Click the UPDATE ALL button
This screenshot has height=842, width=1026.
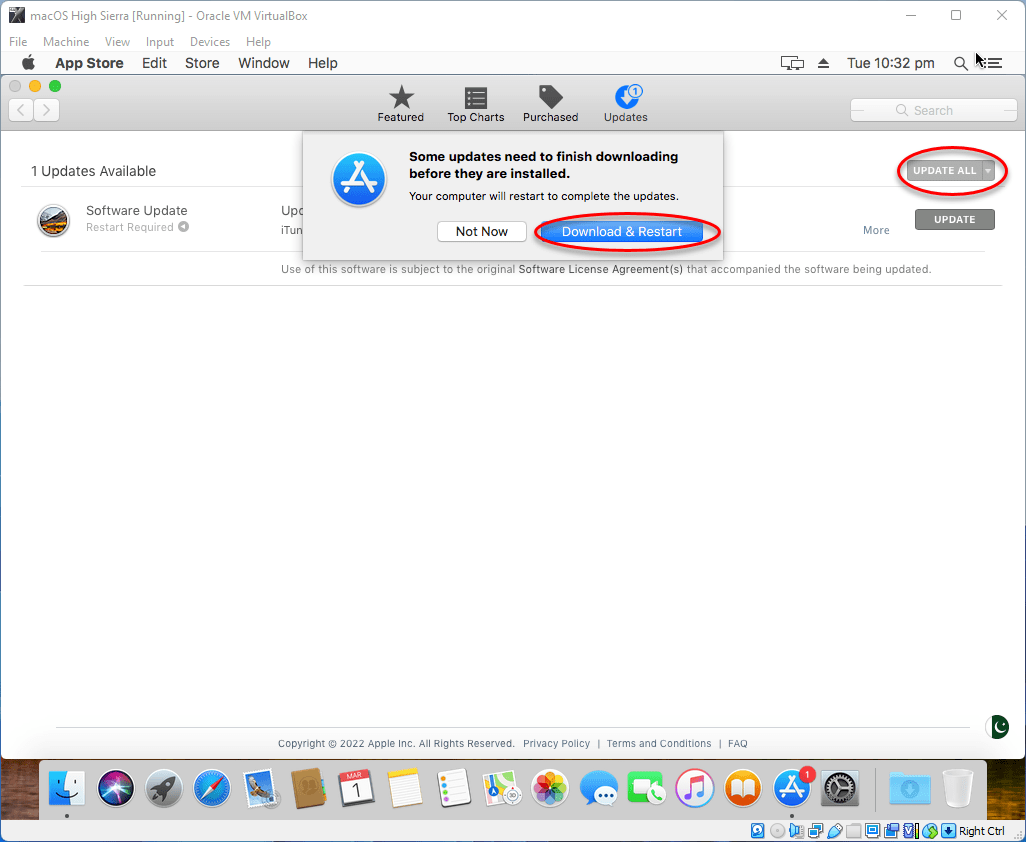point(944,171)
